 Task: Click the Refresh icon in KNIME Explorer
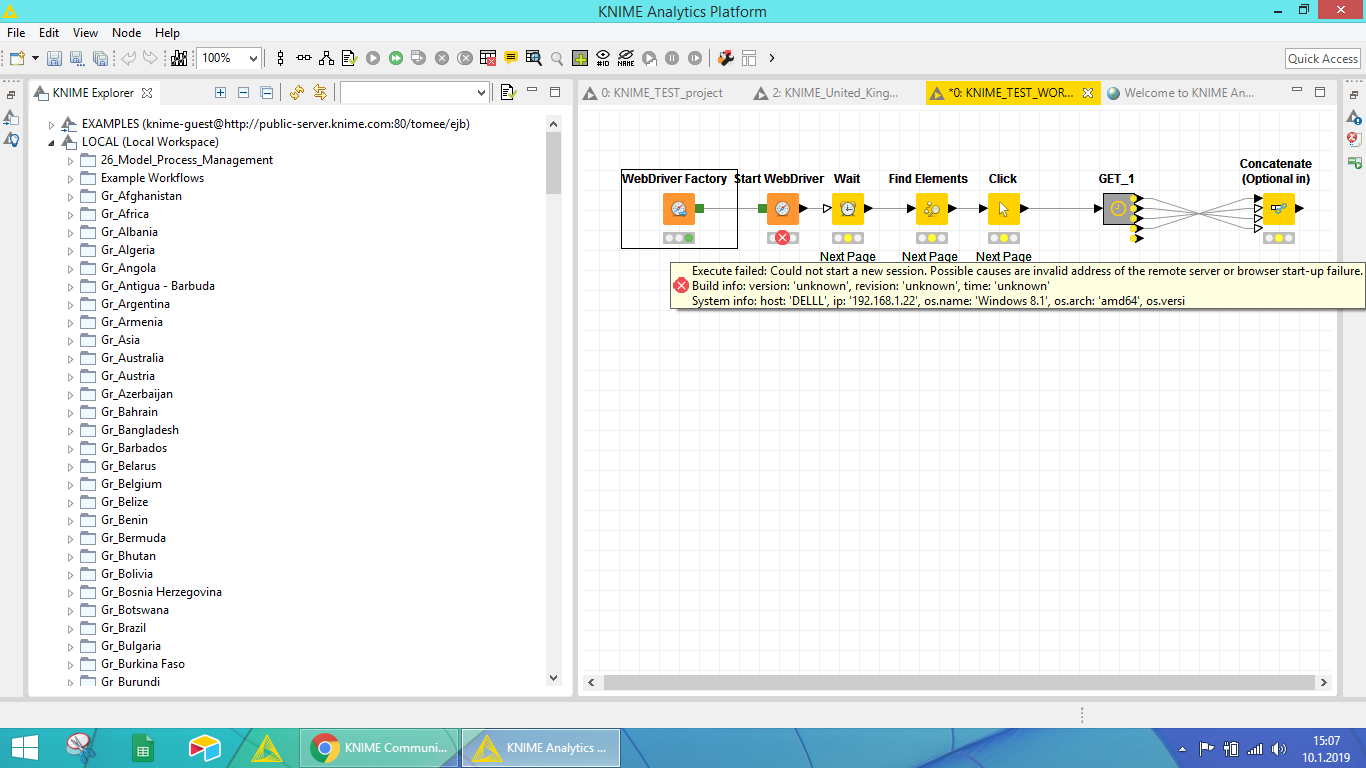click(x=296, y=92)
